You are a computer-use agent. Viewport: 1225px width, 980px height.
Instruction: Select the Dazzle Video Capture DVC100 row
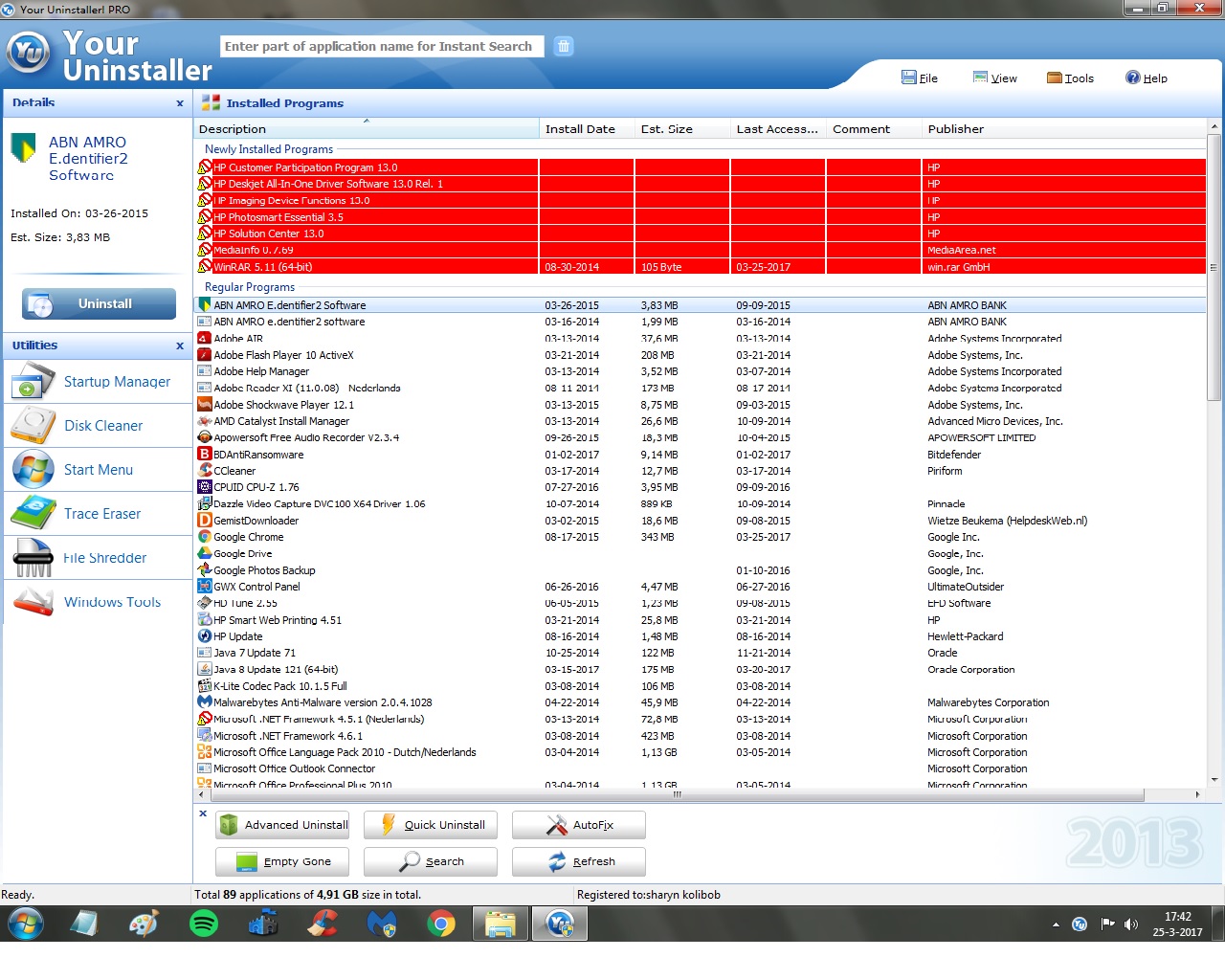(701, 503)
